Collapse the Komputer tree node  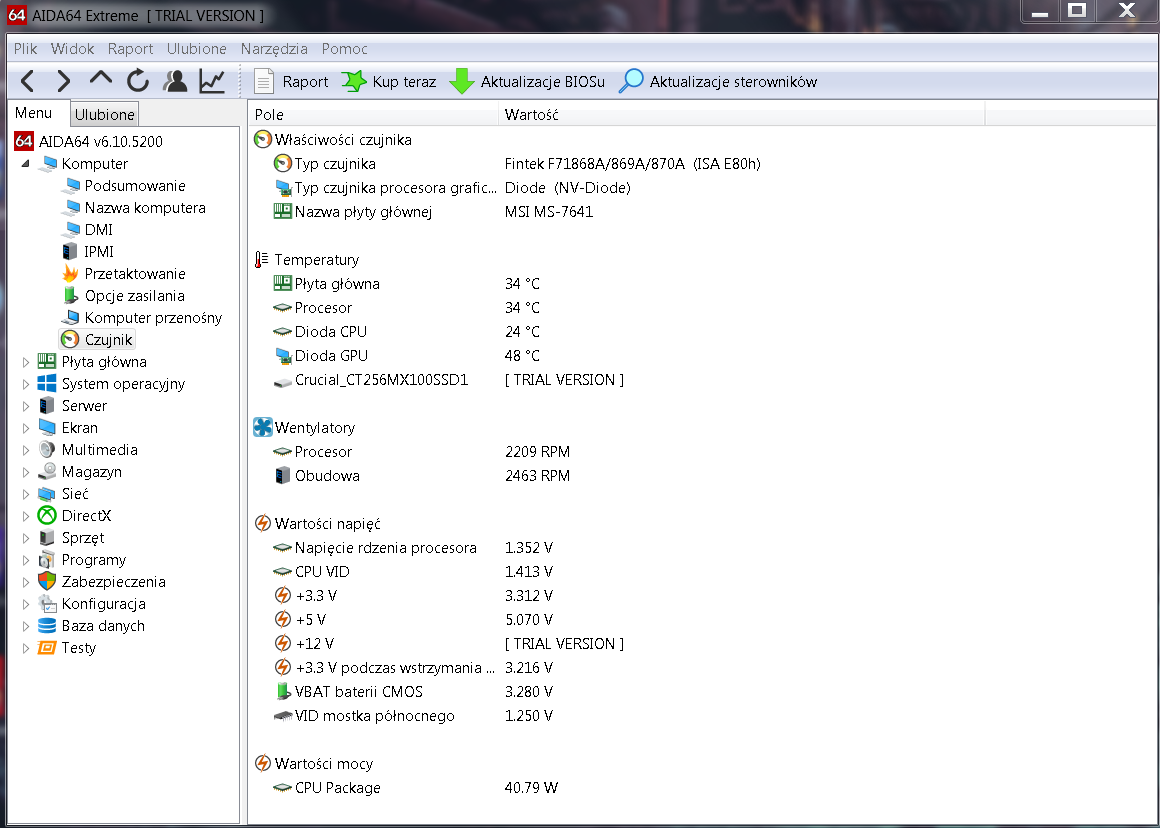point(25,164)
